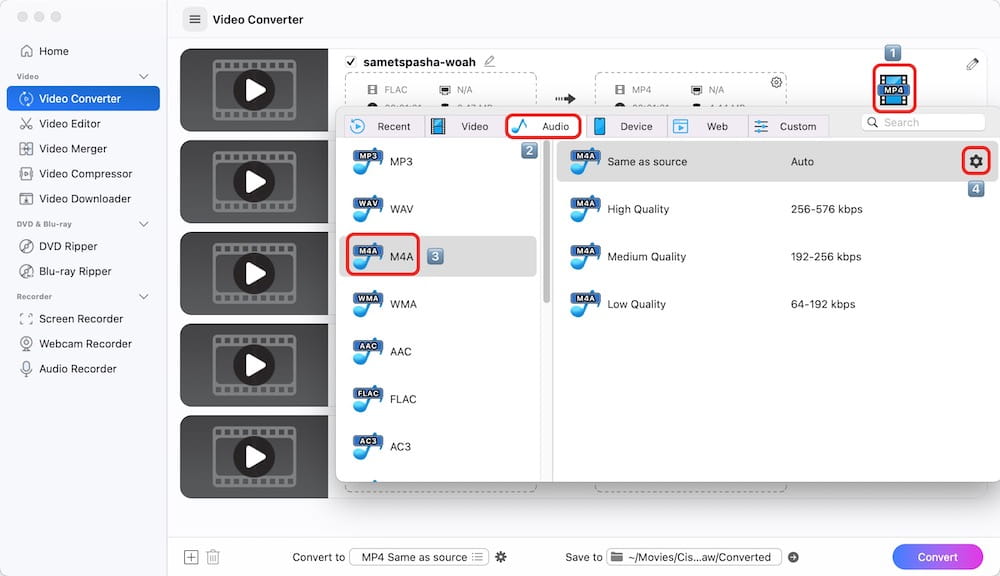Choose WAV audio format
Image resolution: width=1000 pixels, height=576 pixels.
click(438, 209)
